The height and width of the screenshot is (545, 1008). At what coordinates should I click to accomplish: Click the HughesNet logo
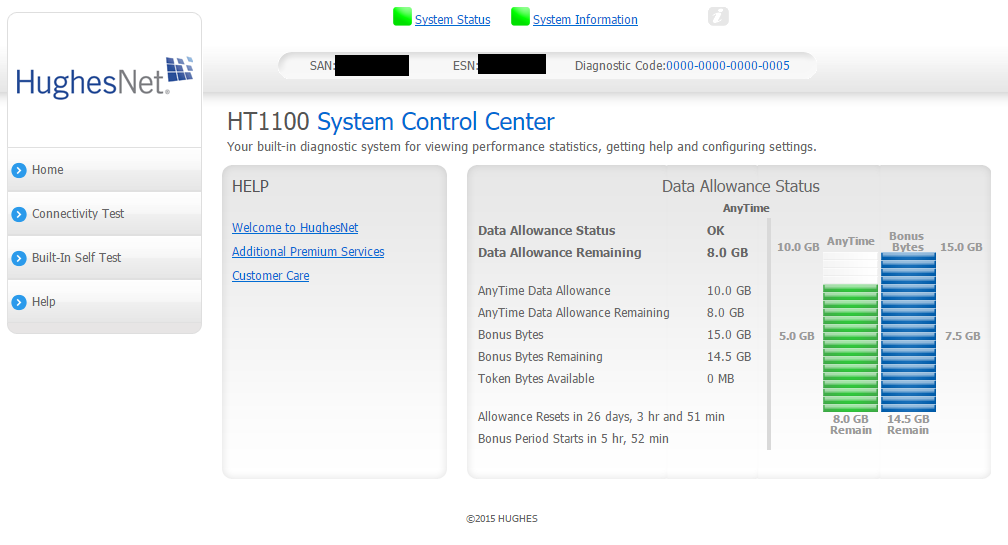tap(104, 78)
